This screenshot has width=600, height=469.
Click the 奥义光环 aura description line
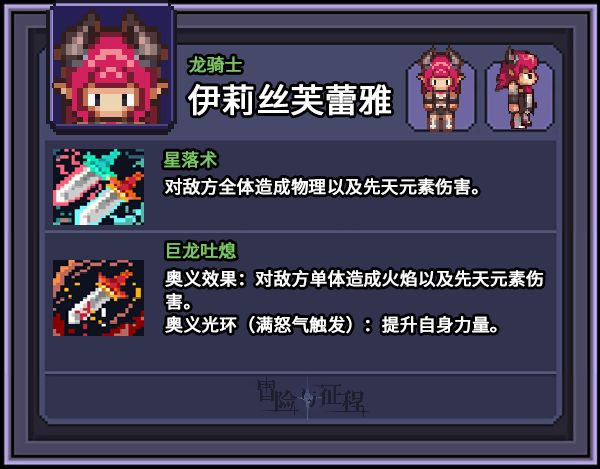pyautogui.click(x=332, y=325)
